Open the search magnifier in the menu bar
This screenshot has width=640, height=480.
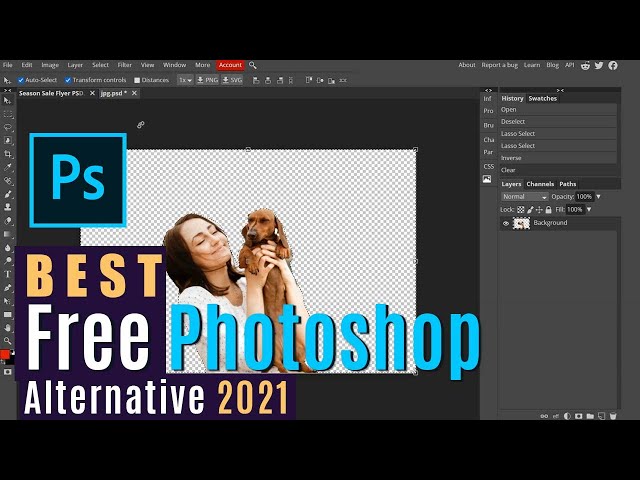(x=253, y=65)
